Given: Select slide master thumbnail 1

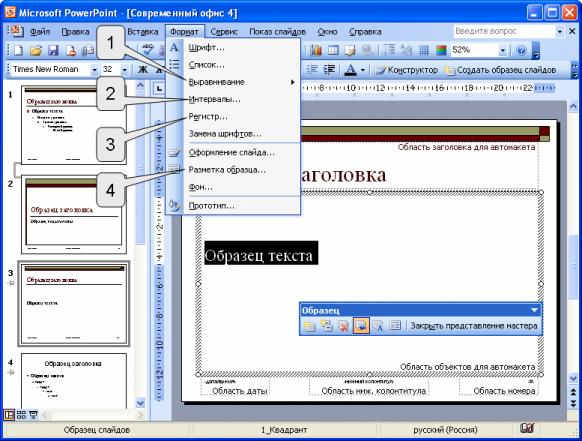Looking at the screenshot, I should point(73,125).
